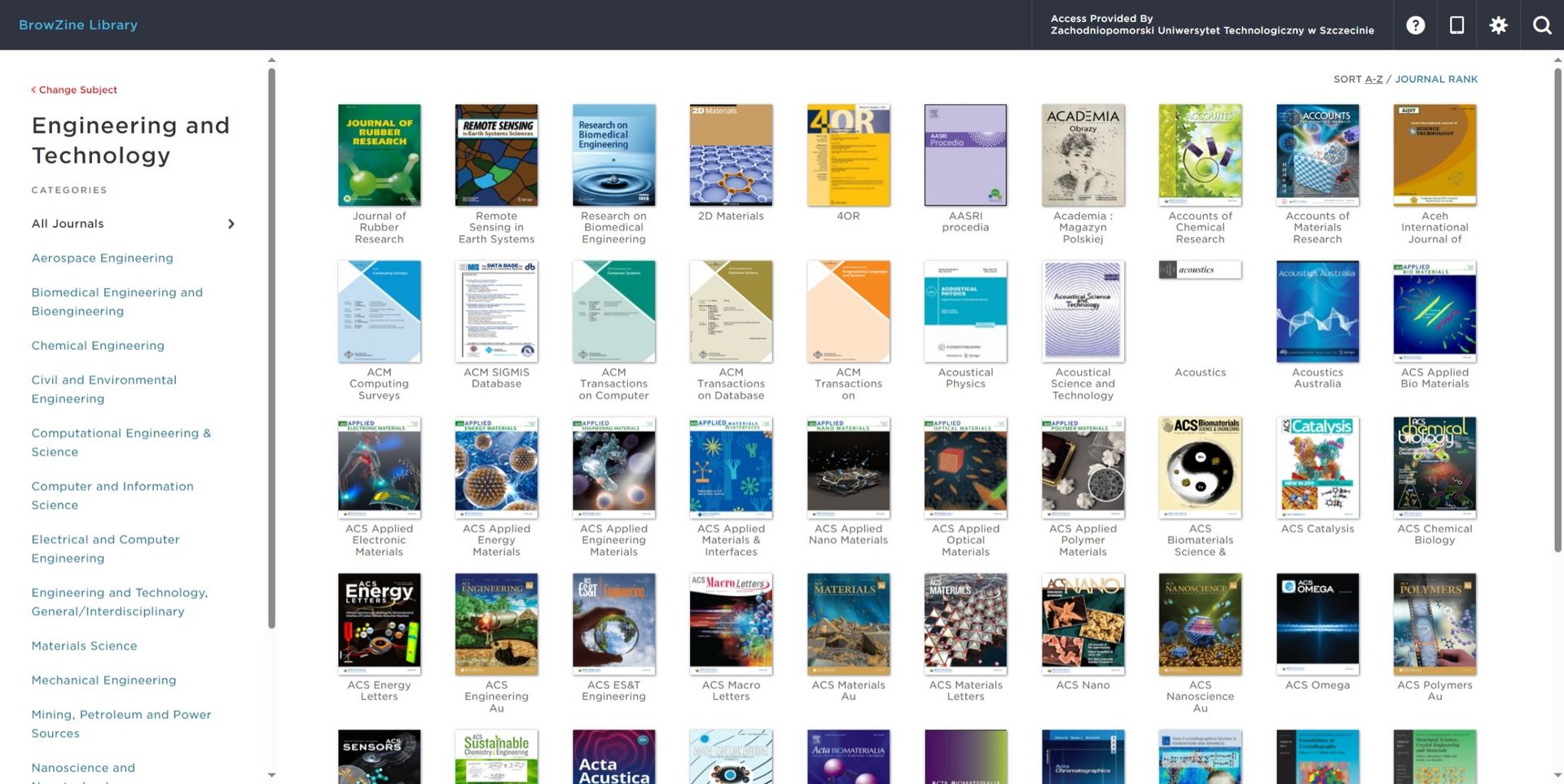
Task: Open 4OR journal cover
Action: pyautogui.click(x=849, y=155)
